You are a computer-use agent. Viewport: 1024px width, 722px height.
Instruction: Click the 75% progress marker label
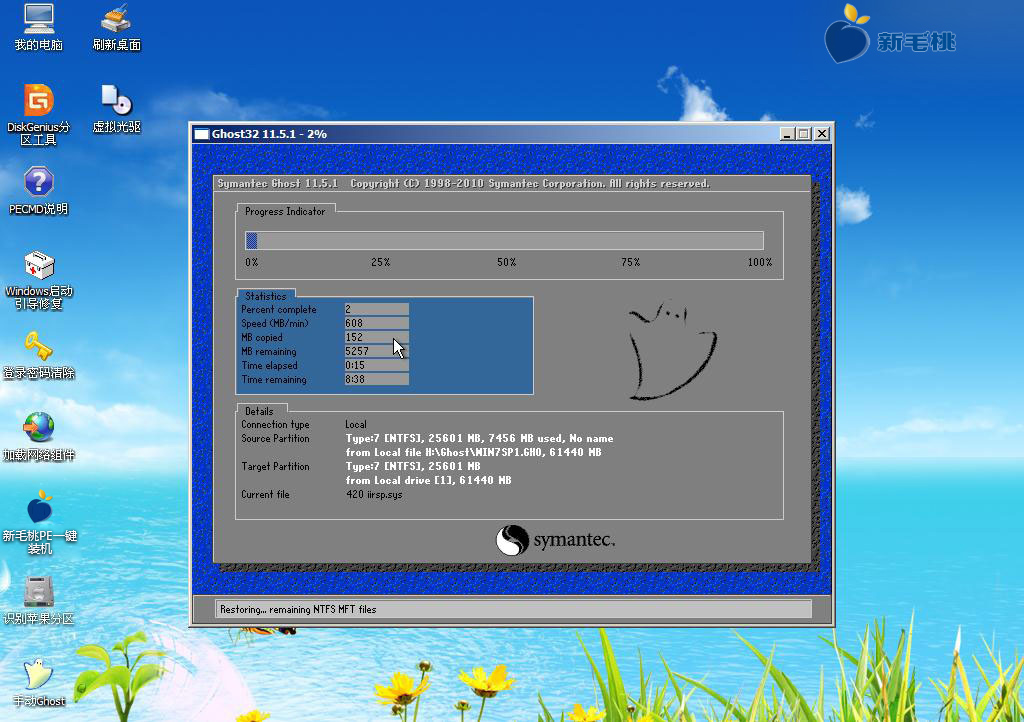(x=631, y=262)
